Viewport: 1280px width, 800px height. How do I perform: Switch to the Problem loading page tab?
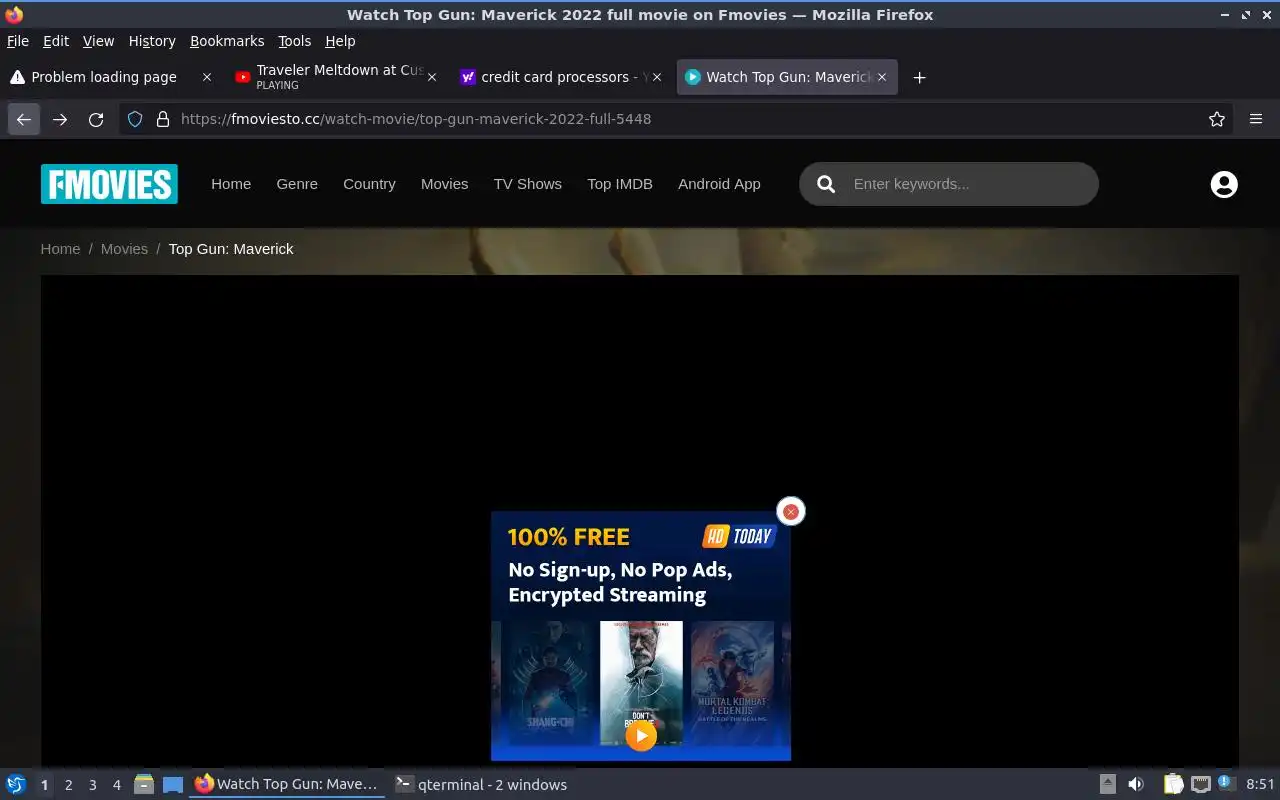click(103, 77)
